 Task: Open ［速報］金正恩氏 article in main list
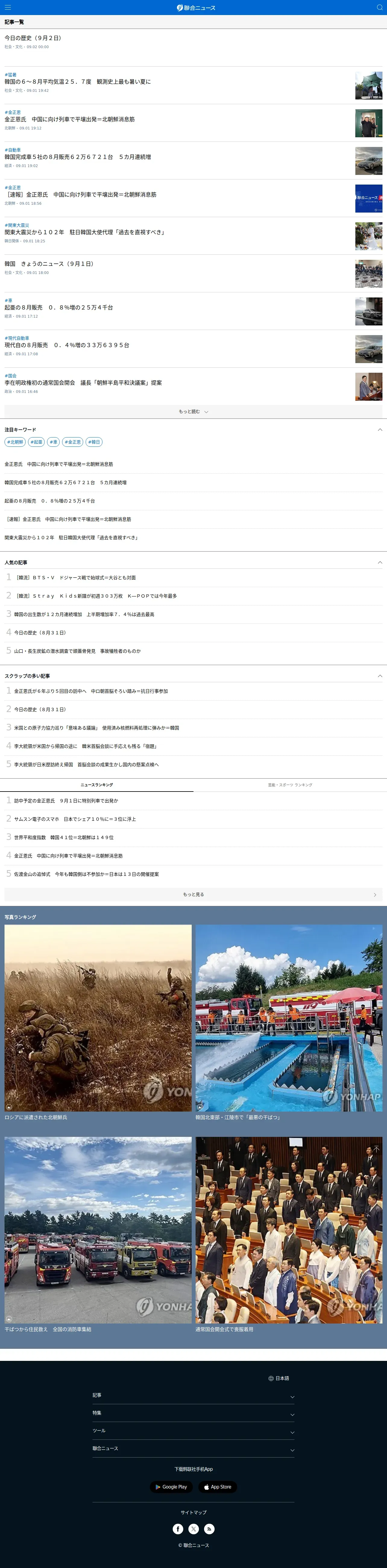click(80, 195)
